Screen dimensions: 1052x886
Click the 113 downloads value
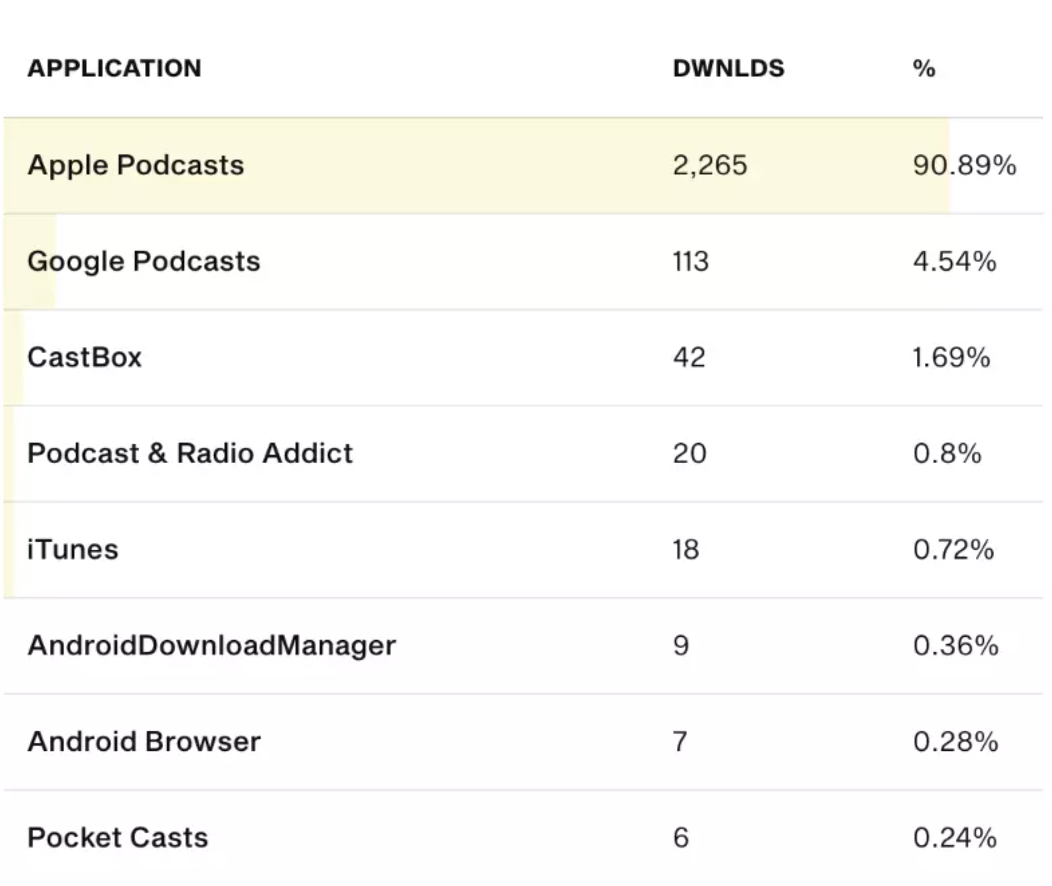[x=690, y=262]
